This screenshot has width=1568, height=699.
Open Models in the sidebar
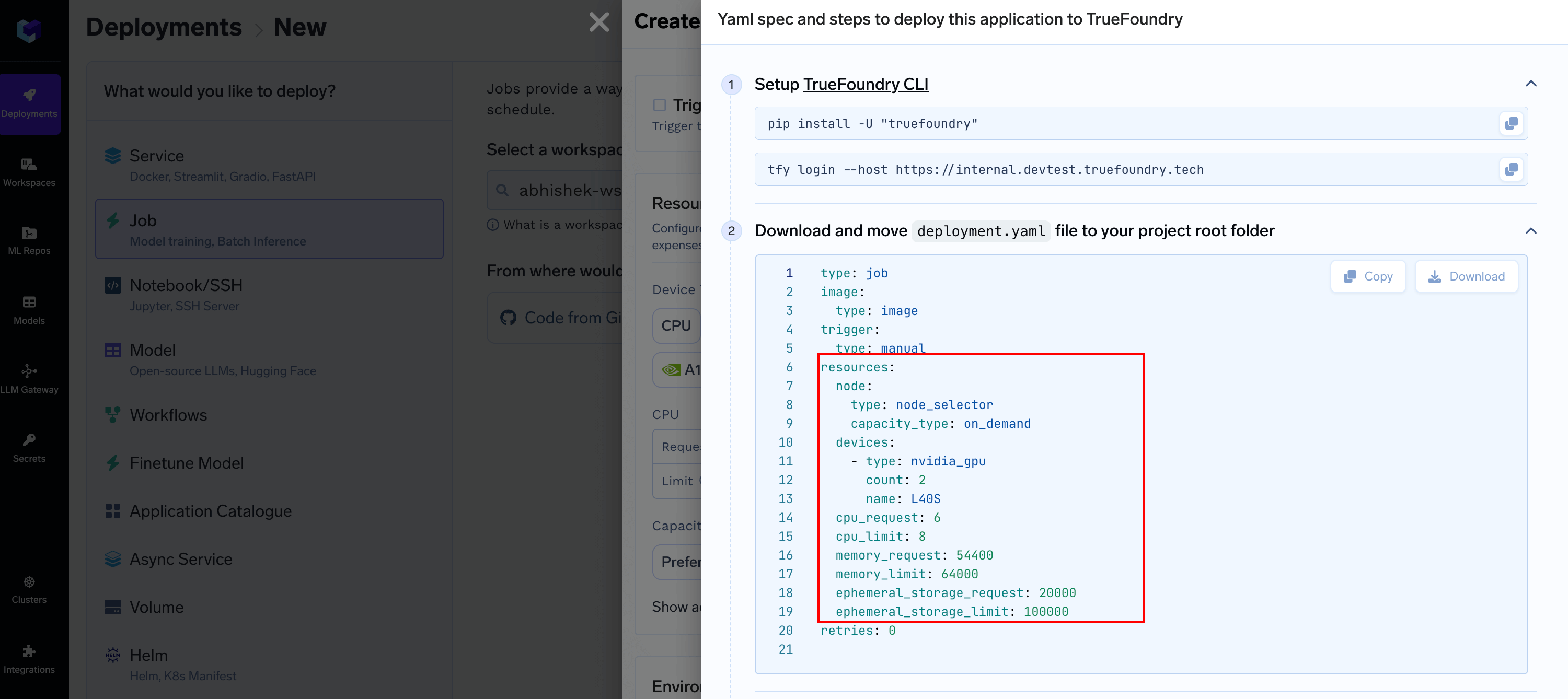[x=29, y=310]
